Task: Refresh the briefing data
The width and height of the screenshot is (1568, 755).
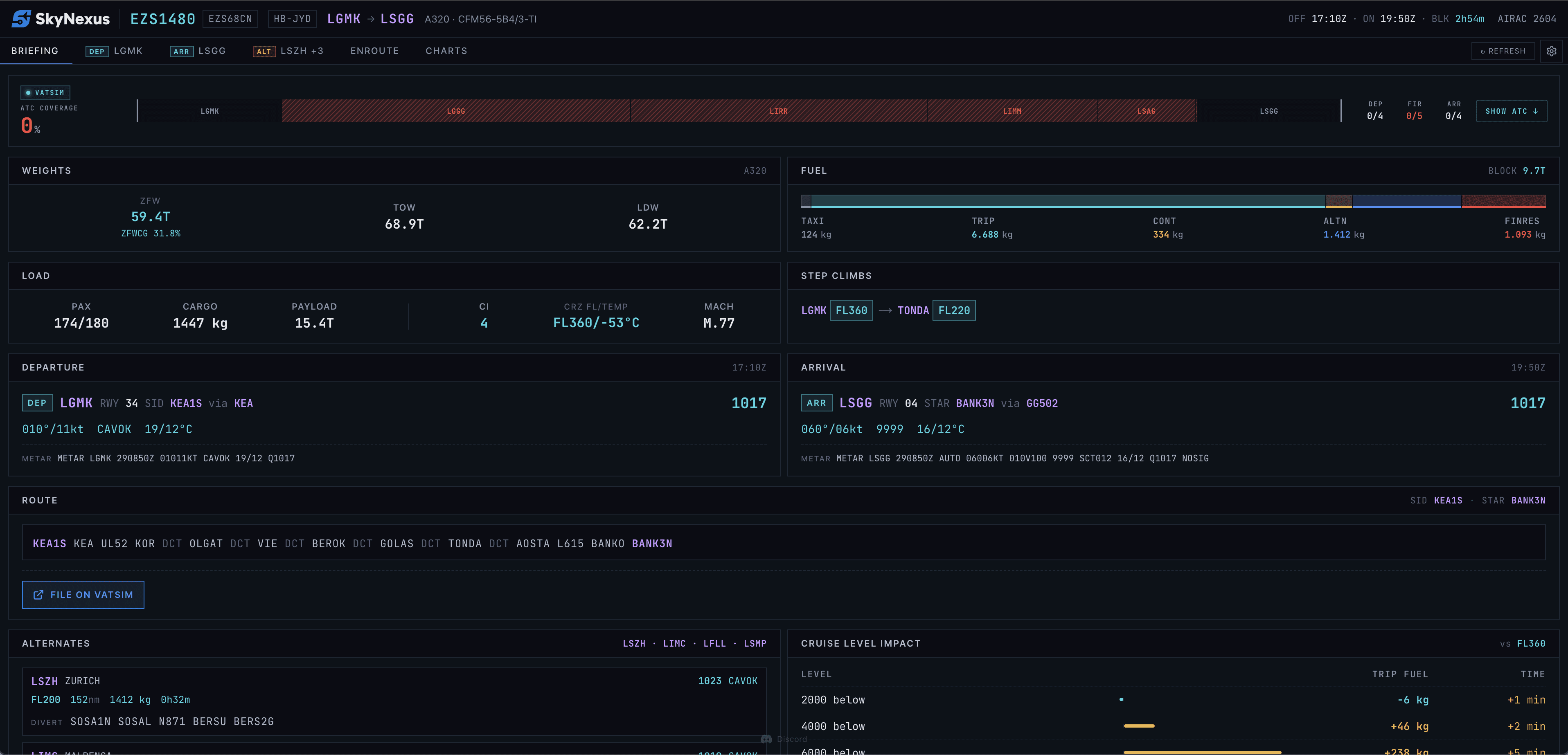Action: [x=1503, y=51]
